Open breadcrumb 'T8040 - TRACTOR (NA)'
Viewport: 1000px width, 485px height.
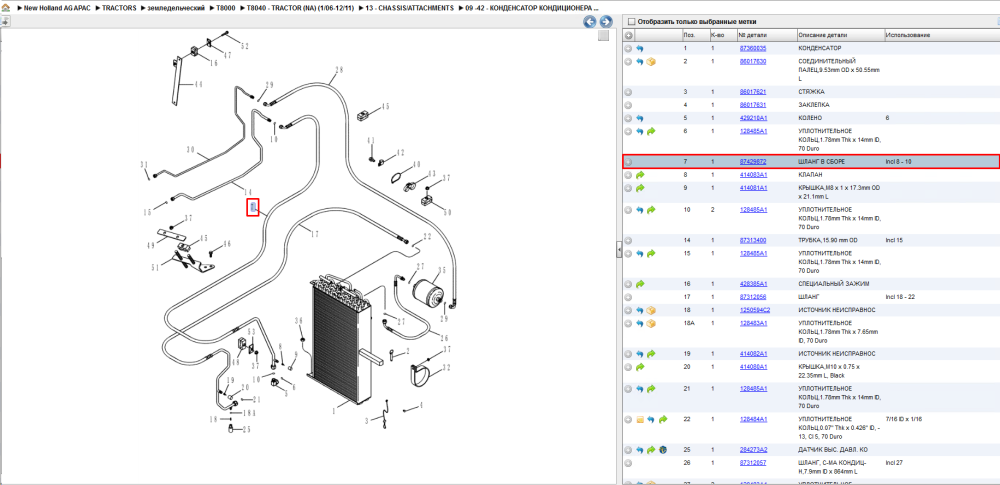(x=300, y=8)
